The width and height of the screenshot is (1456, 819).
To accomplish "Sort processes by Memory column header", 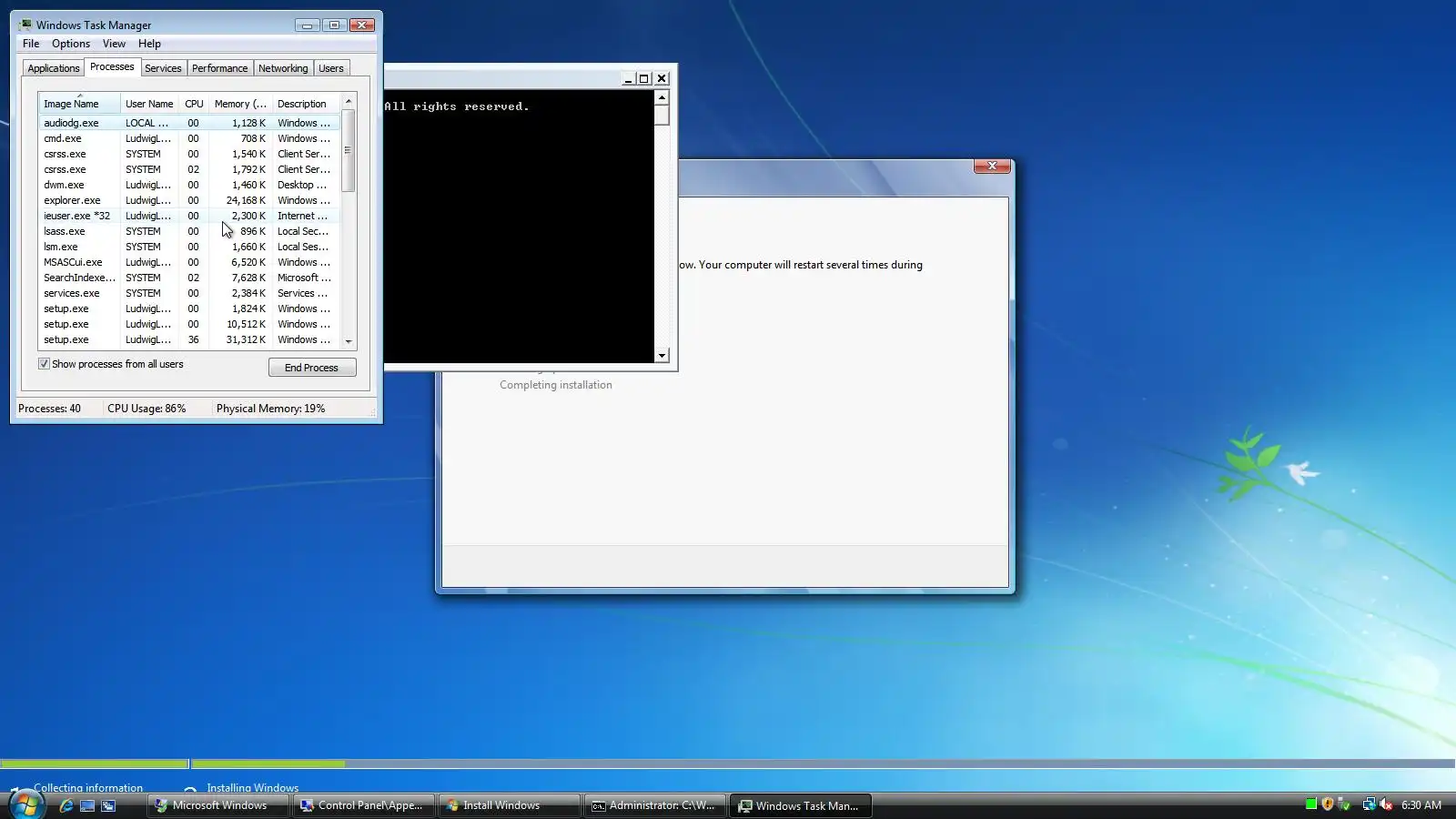I will pyautogui.click(x=240, y=104).
